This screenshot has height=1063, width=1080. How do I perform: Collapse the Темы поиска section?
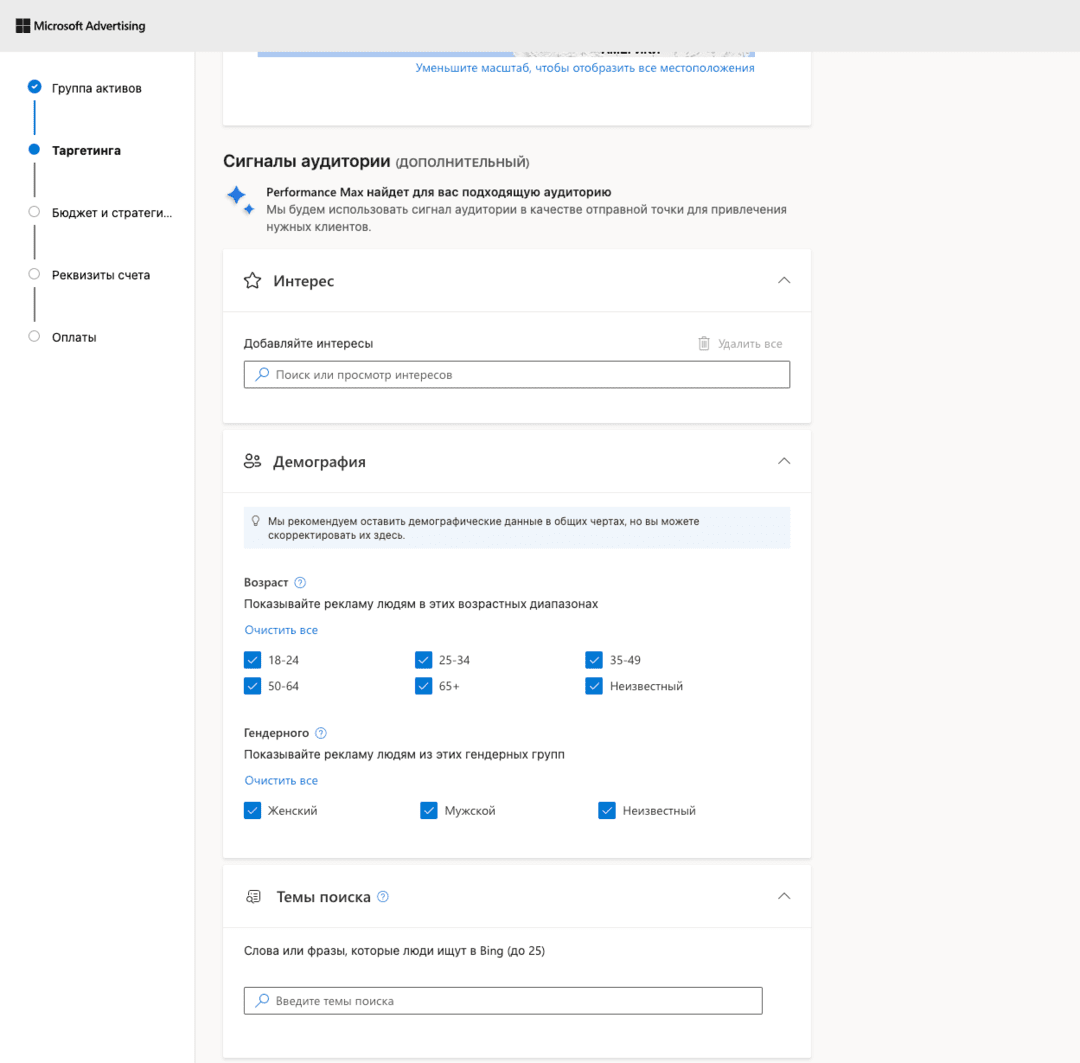(784, 895)
